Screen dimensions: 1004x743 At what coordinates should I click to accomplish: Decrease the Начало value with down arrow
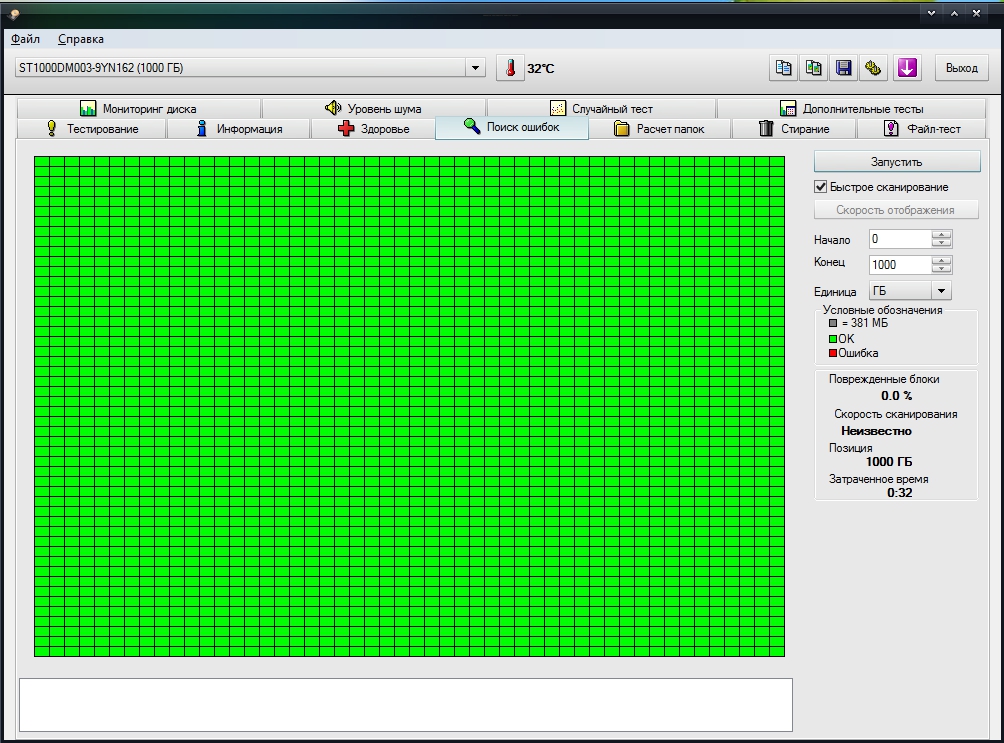[x=941, y=243]
